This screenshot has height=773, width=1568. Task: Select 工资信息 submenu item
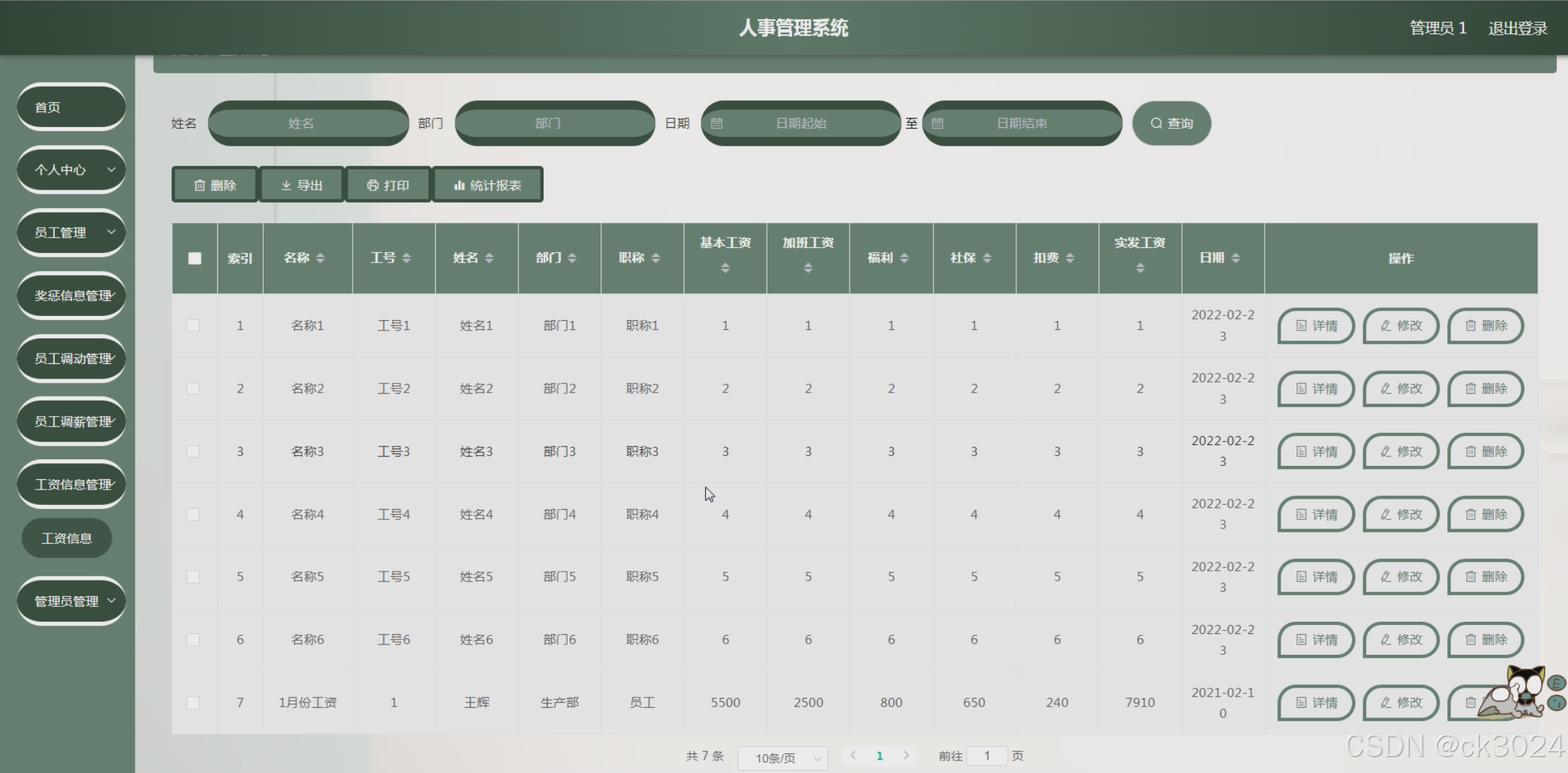[67, 538]
